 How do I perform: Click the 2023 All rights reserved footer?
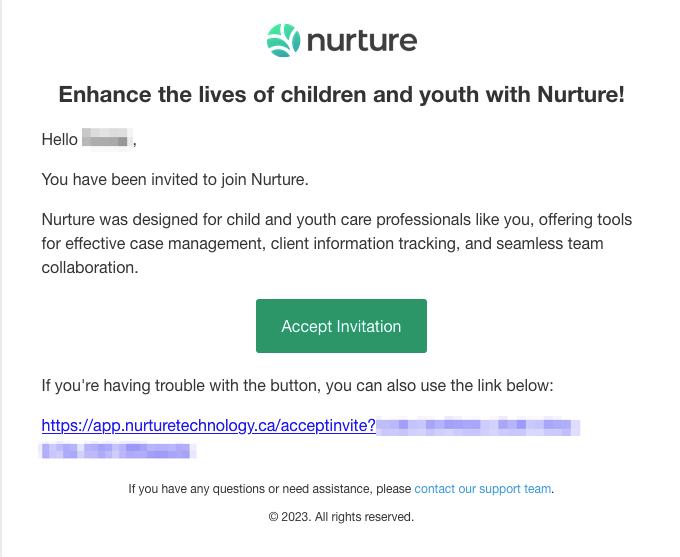341,517
